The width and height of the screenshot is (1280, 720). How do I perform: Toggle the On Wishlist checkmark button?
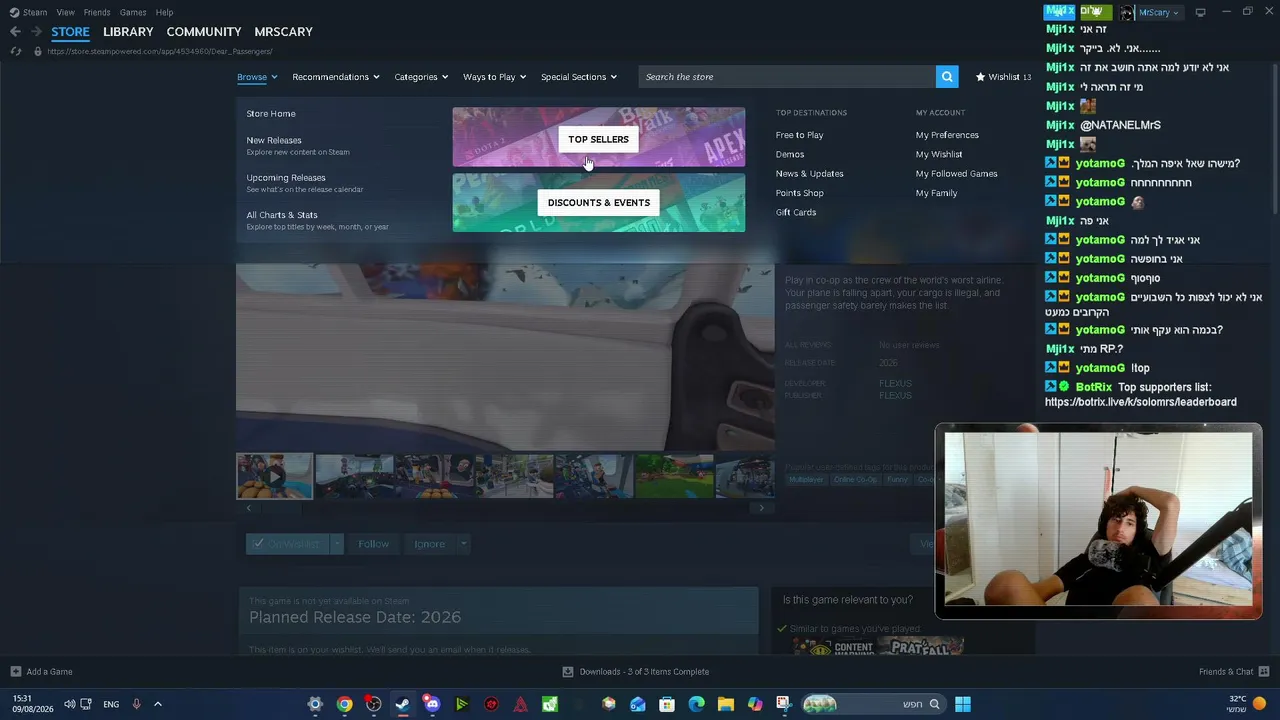click(286, 544)
